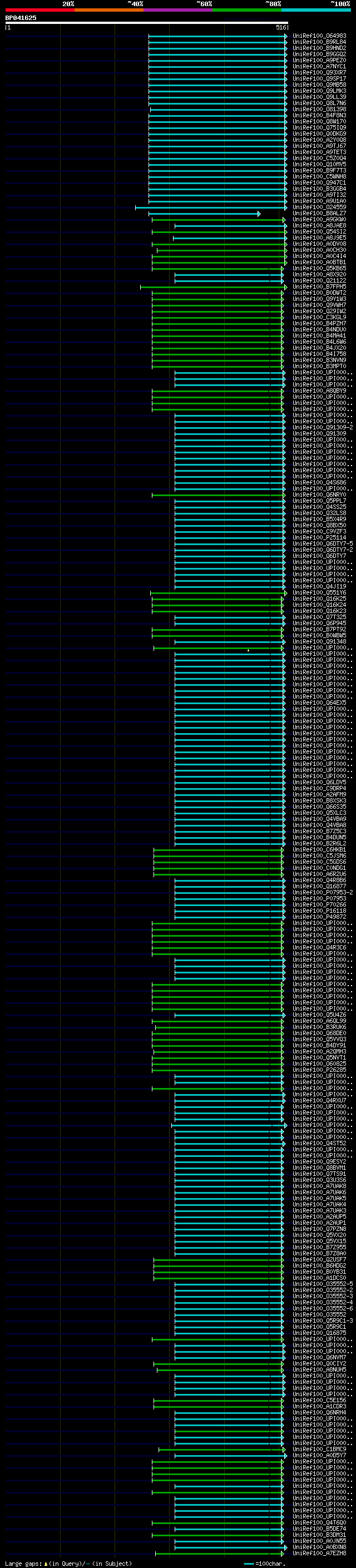
Task: Open hit UniRef100_Q16877
Action: 319,886
